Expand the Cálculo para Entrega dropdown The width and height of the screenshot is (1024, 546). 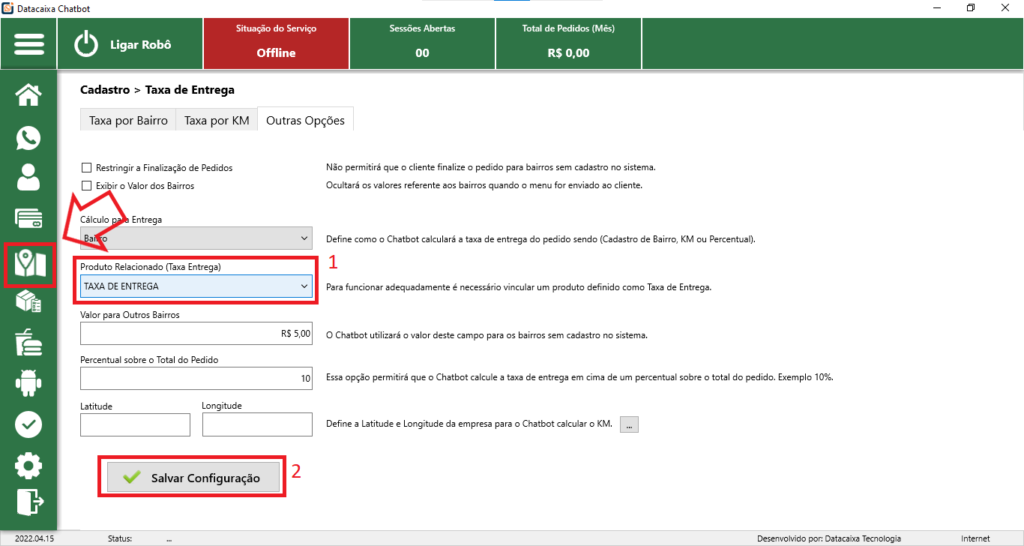coord(196,239)
